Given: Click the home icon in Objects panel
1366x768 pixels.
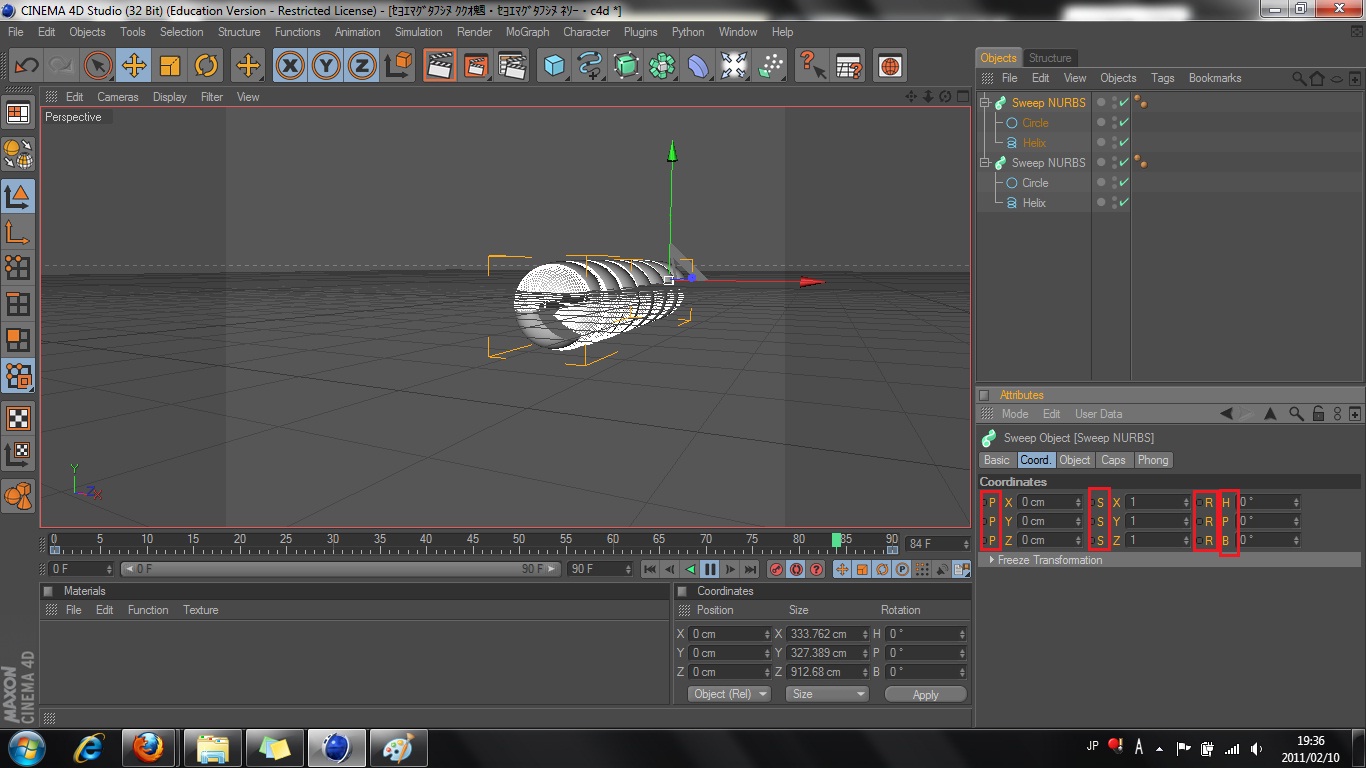Looking at the screenshot, I should click(x=1318, y=78).
